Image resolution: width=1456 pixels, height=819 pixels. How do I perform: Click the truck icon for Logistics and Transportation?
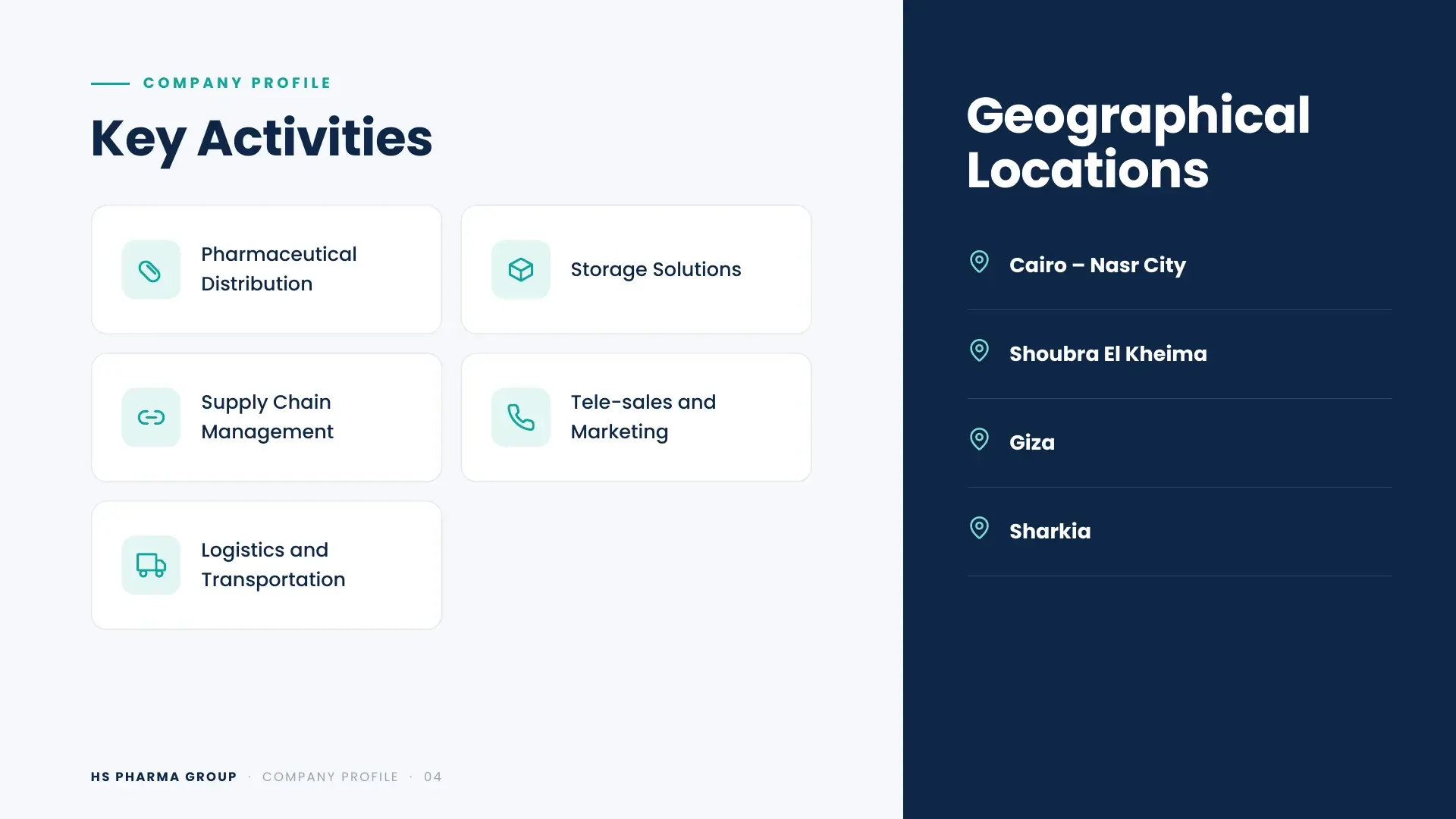point(150,565)
